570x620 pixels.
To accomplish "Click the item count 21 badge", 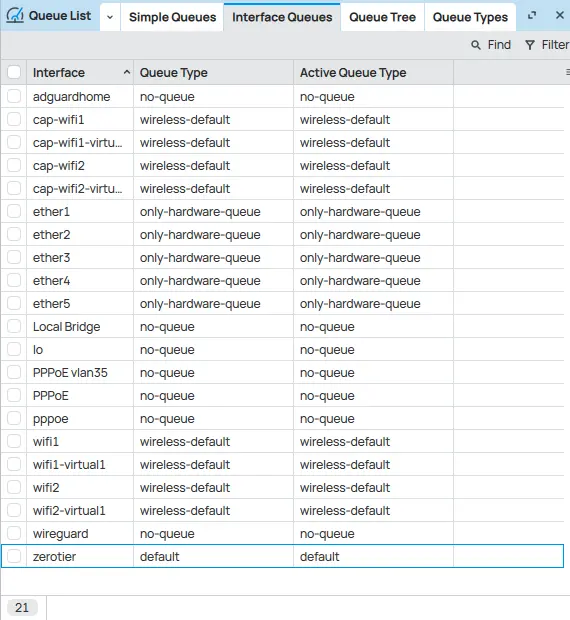I will click(x=22, y=607).
